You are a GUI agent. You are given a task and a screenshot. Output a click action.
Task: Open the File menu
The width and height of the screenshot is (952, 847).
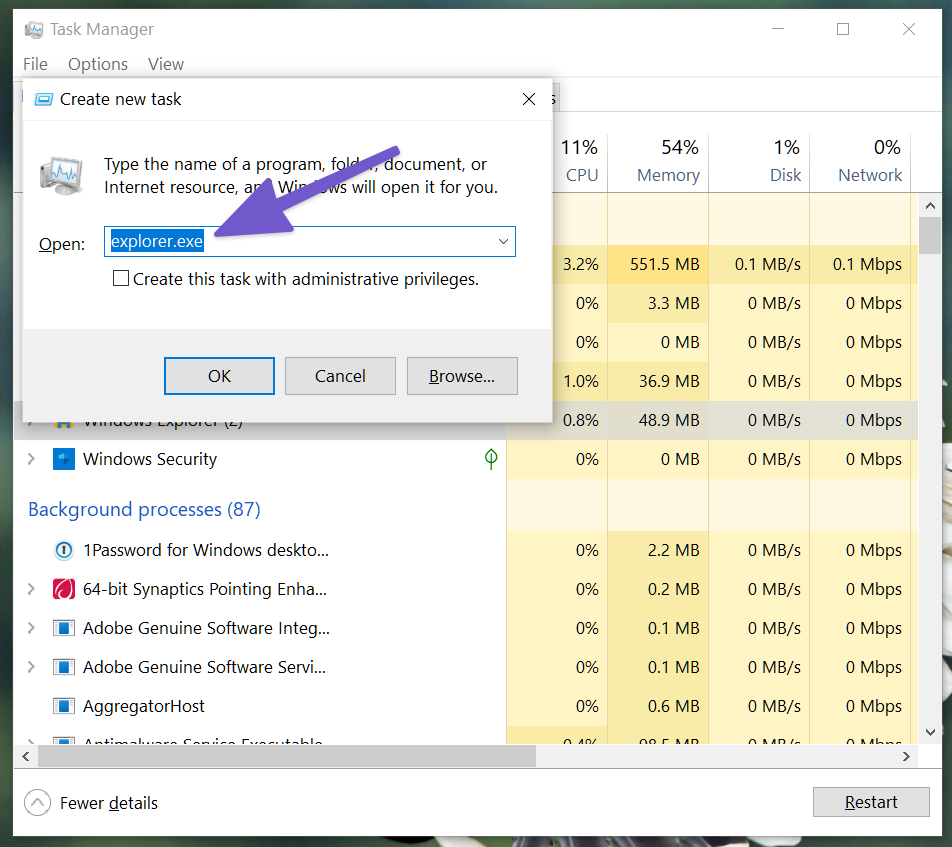(35, 64)
